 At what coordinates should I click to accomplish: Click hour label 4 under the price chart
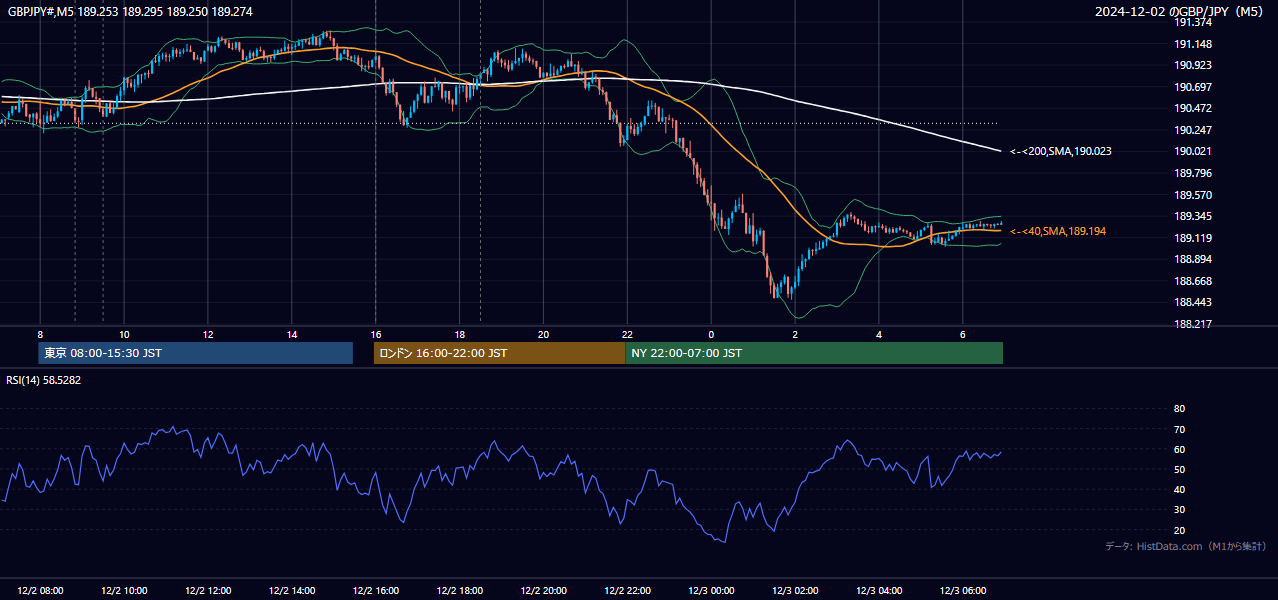coord(879,334)
